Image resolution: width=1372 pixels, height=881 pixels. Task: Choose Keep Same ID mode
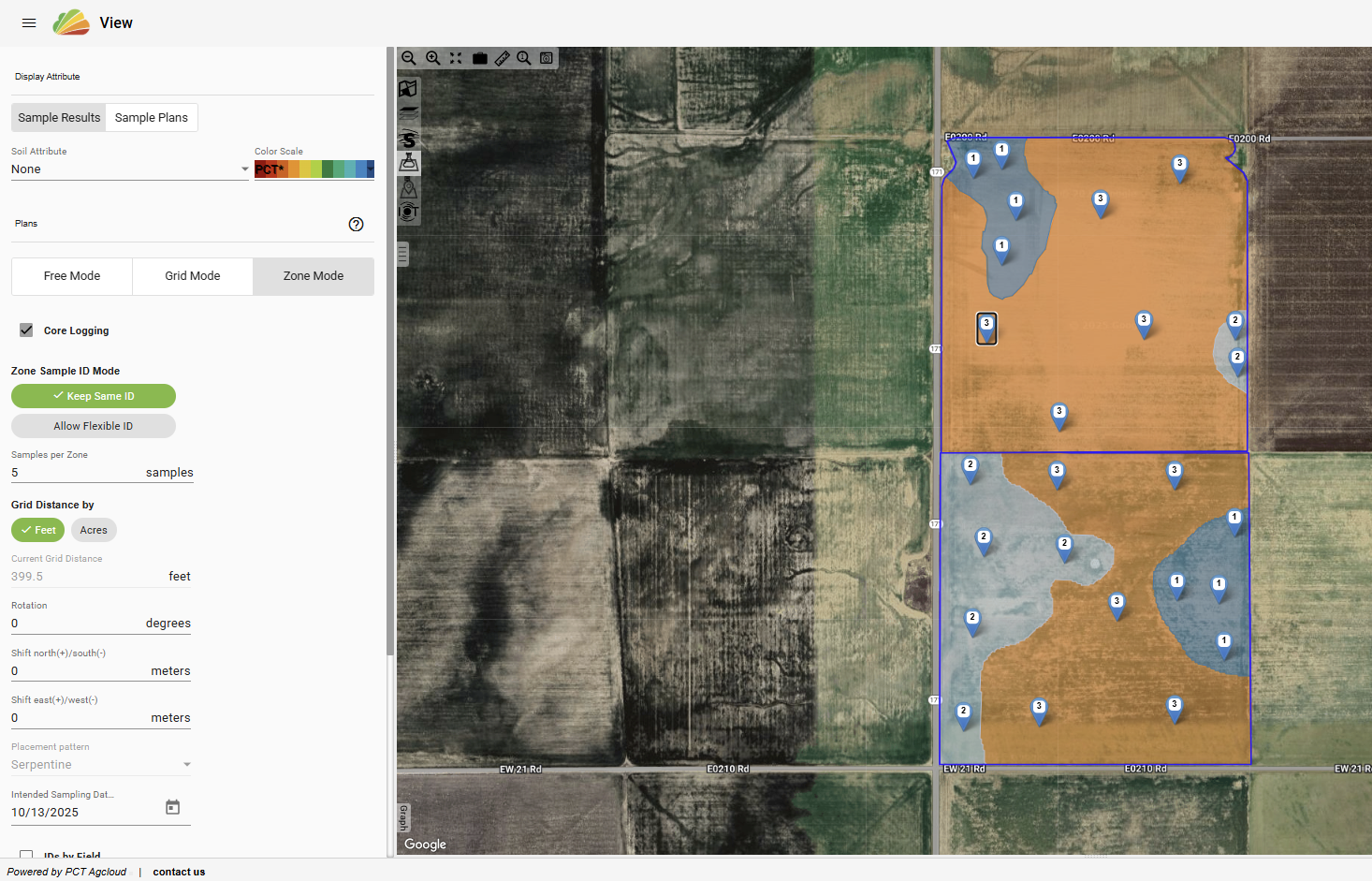click(x=94, y=396)
